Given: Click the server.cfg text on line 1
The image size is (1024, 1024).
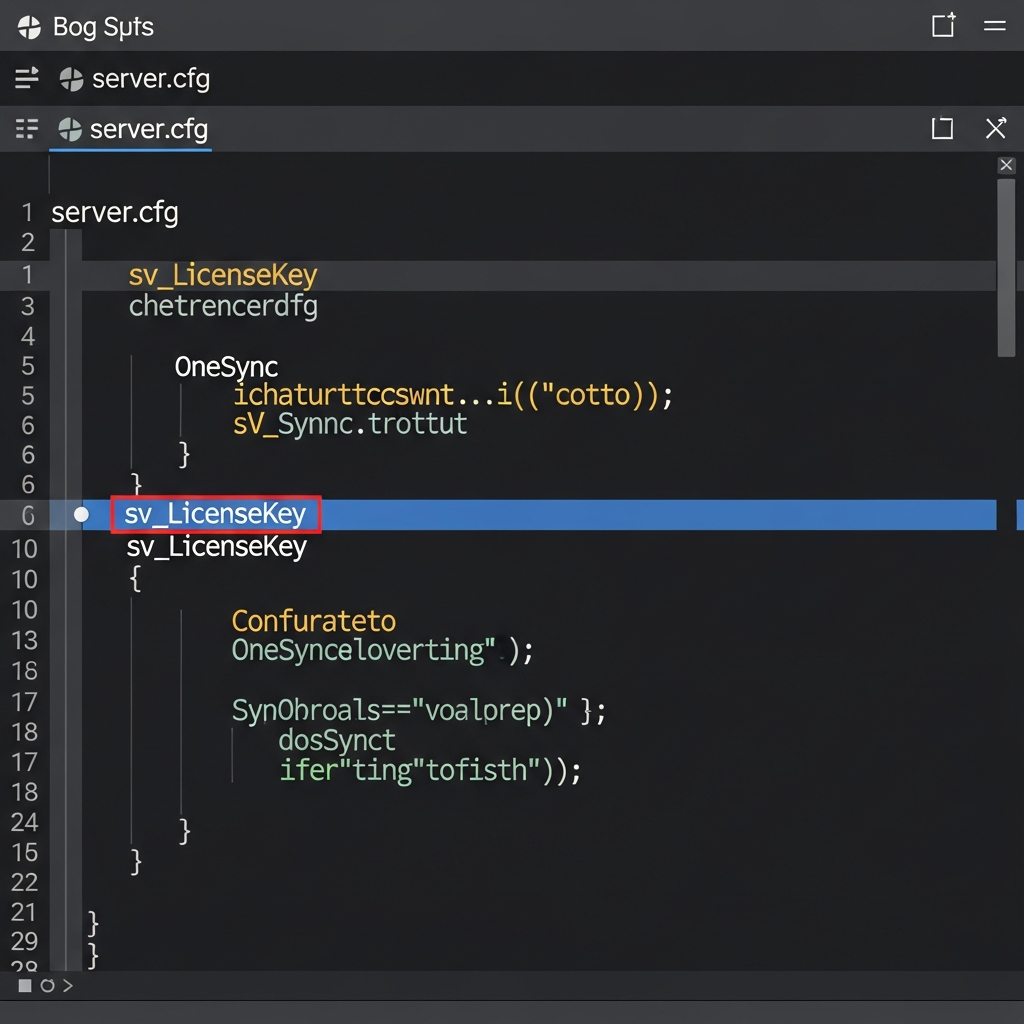Looking at the screenshot, I should [x=115, y=213].
